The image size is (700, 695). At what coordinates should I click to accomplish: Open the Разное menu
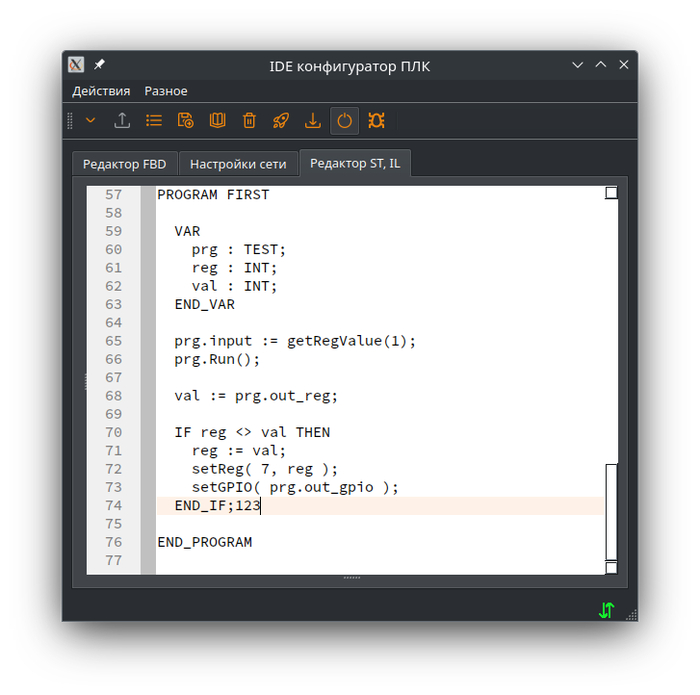(x=166, y=91)
